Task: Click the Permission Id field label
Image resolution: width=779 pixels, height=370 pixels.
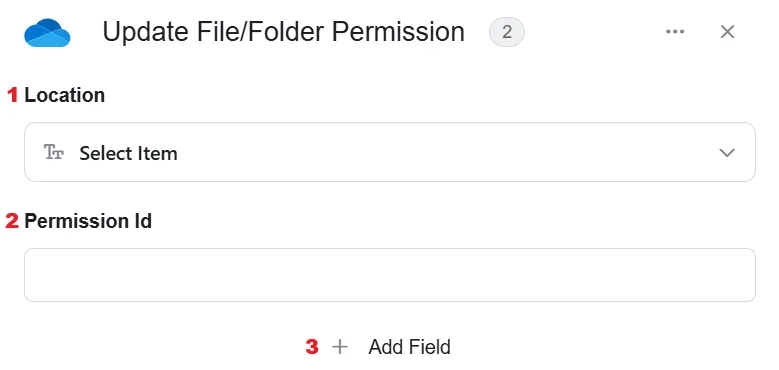Action: pyautogui.click(x=88, y=221)
